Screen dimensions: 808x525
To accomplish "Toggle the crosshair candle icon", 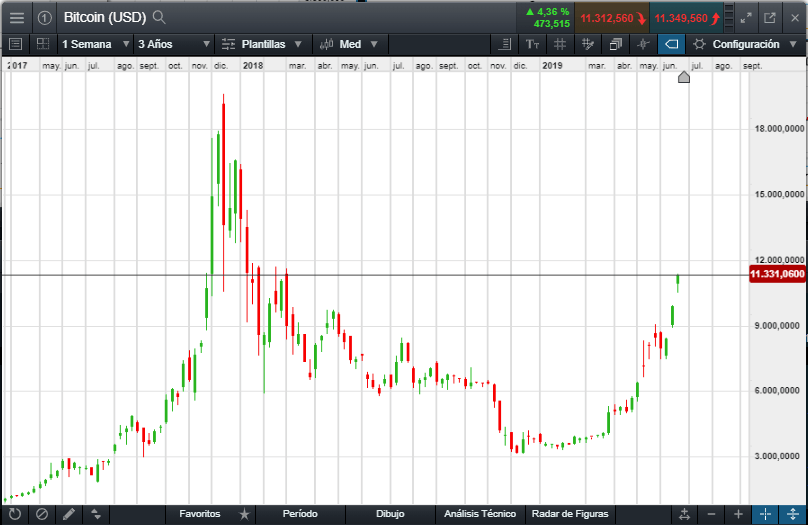I will (x=643, y=44).
